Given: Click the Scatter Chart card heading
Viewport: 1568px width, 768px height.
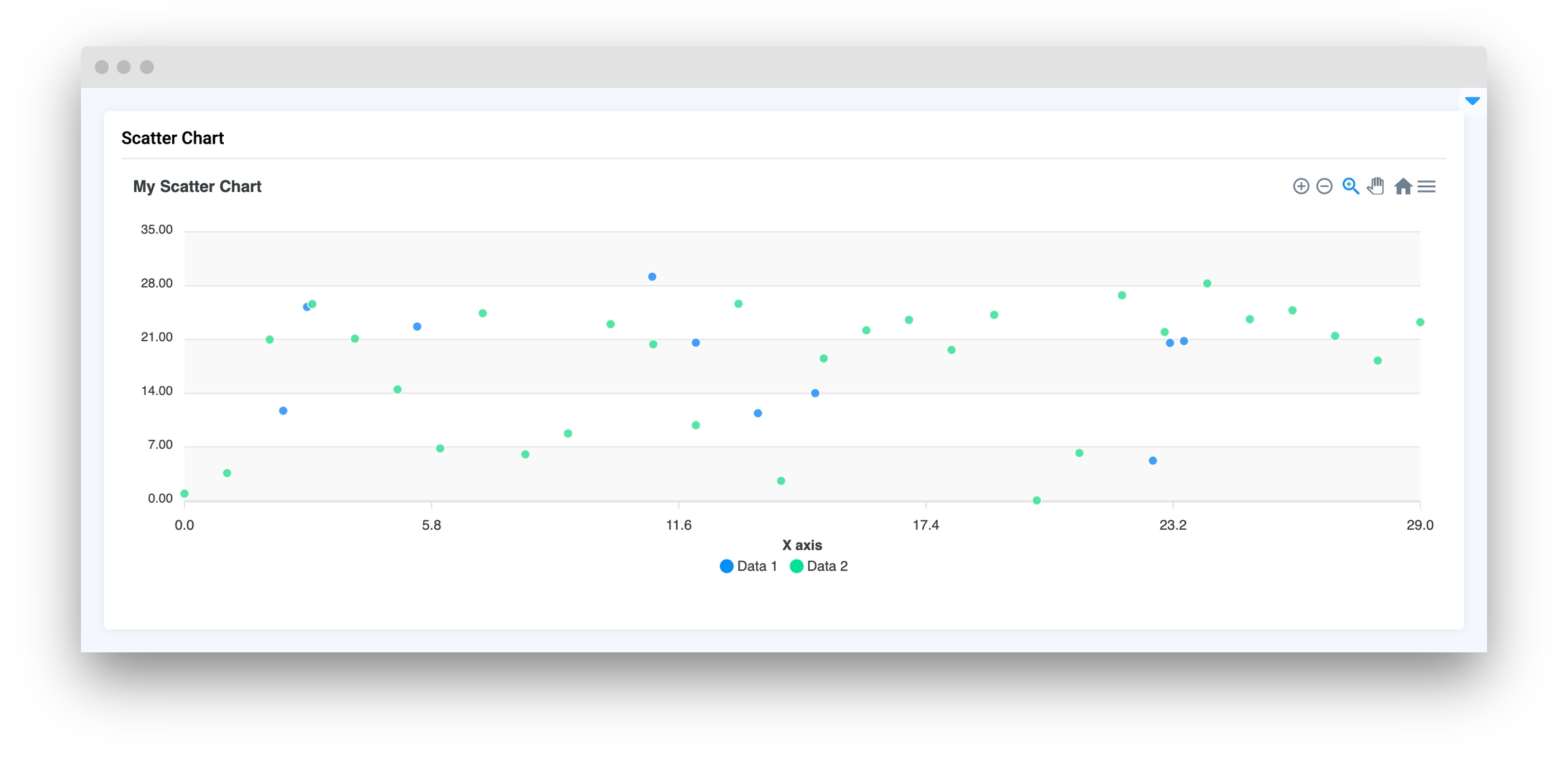Looking at the screenshot, I should [x=173, y=138].
